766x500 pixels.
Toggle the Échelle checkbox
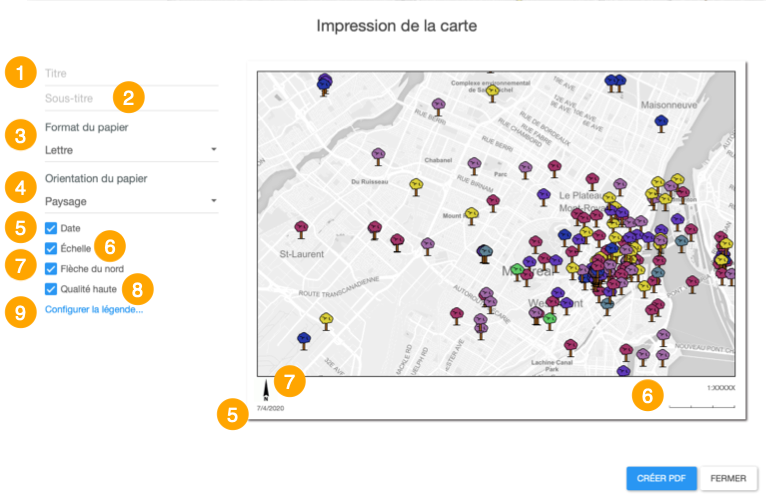point(51,248)
